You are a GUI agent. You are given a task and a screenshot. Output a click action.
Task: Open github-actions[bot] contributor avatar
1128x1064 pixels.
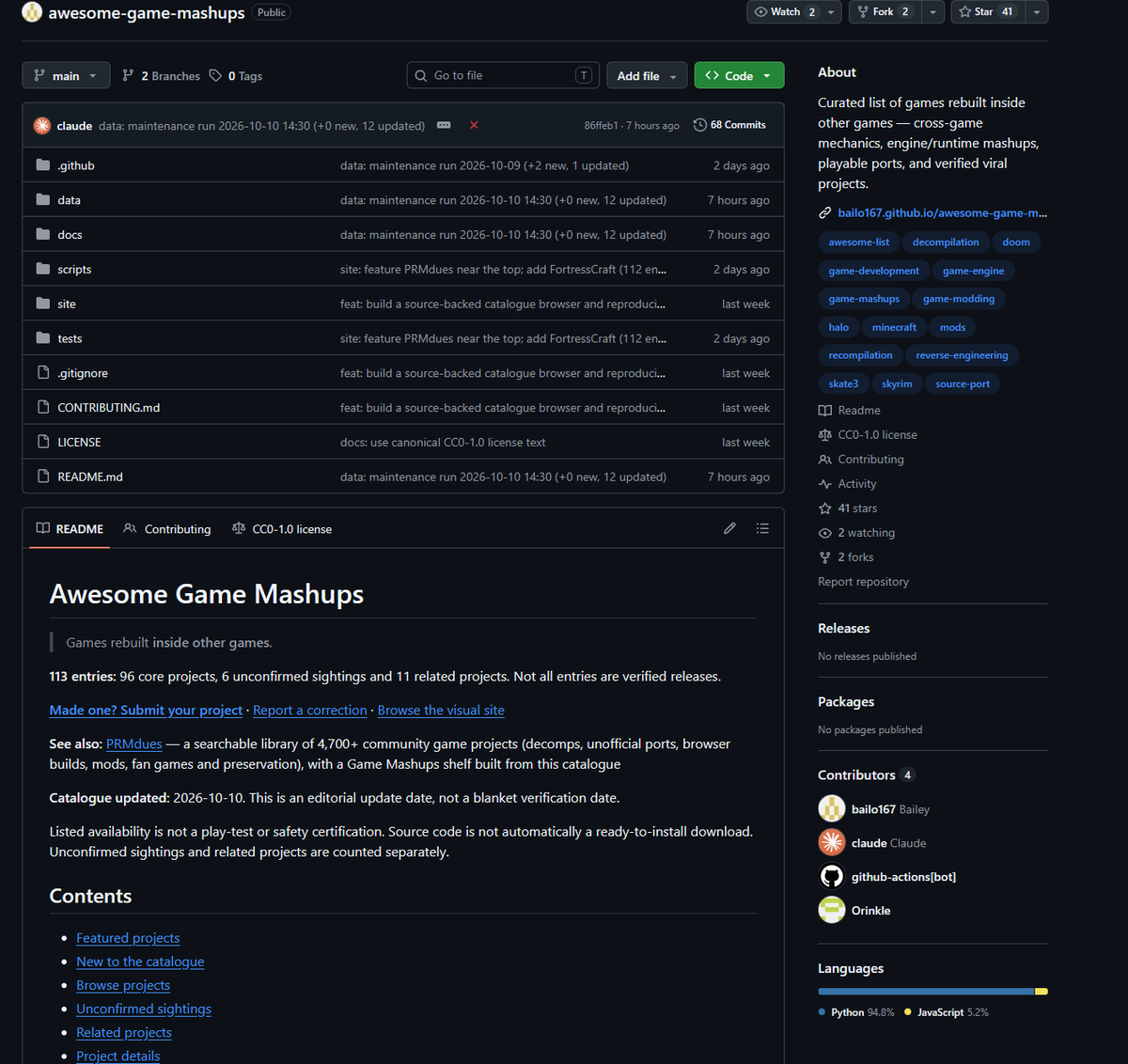coord(832,876)
